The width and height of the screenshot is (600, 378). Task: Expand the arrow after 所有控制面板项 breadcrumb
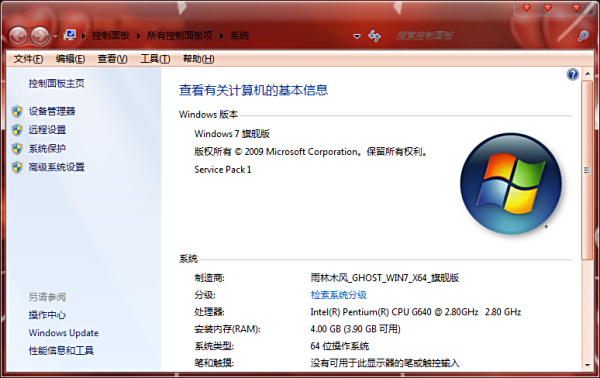point(221,36)
